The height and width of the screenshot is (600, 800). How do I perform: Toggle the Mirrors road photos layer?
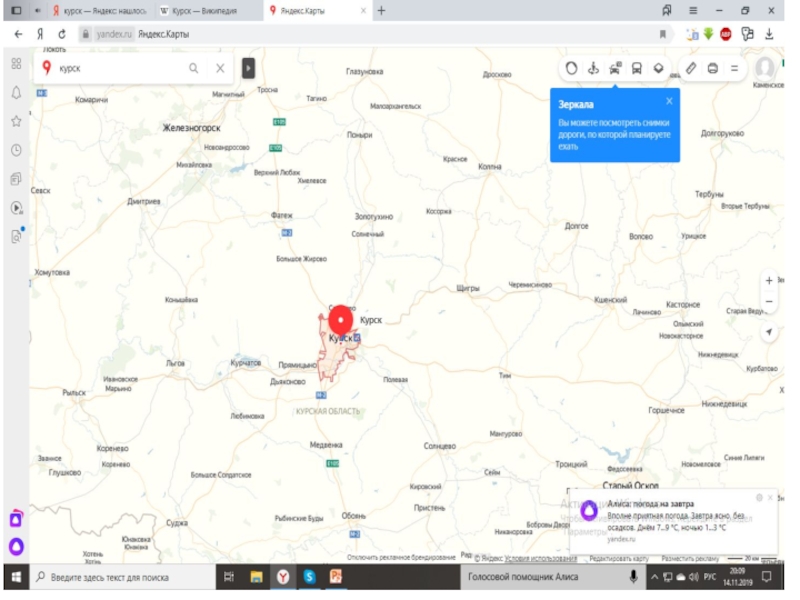tap(614, 69)
